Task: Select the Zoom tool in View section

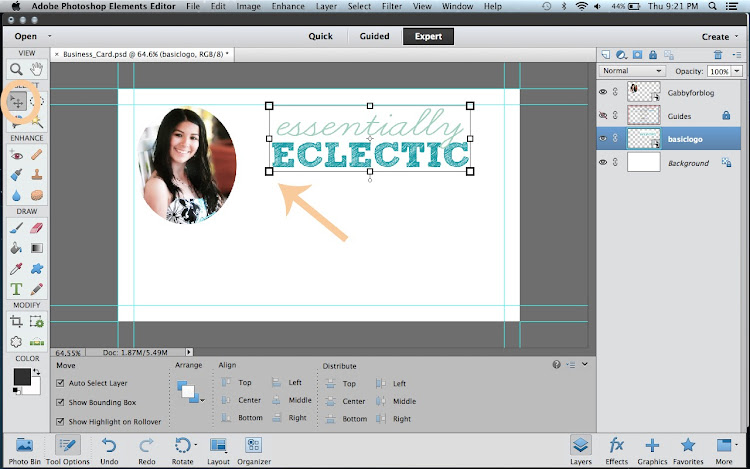Action: click(16, 70)
